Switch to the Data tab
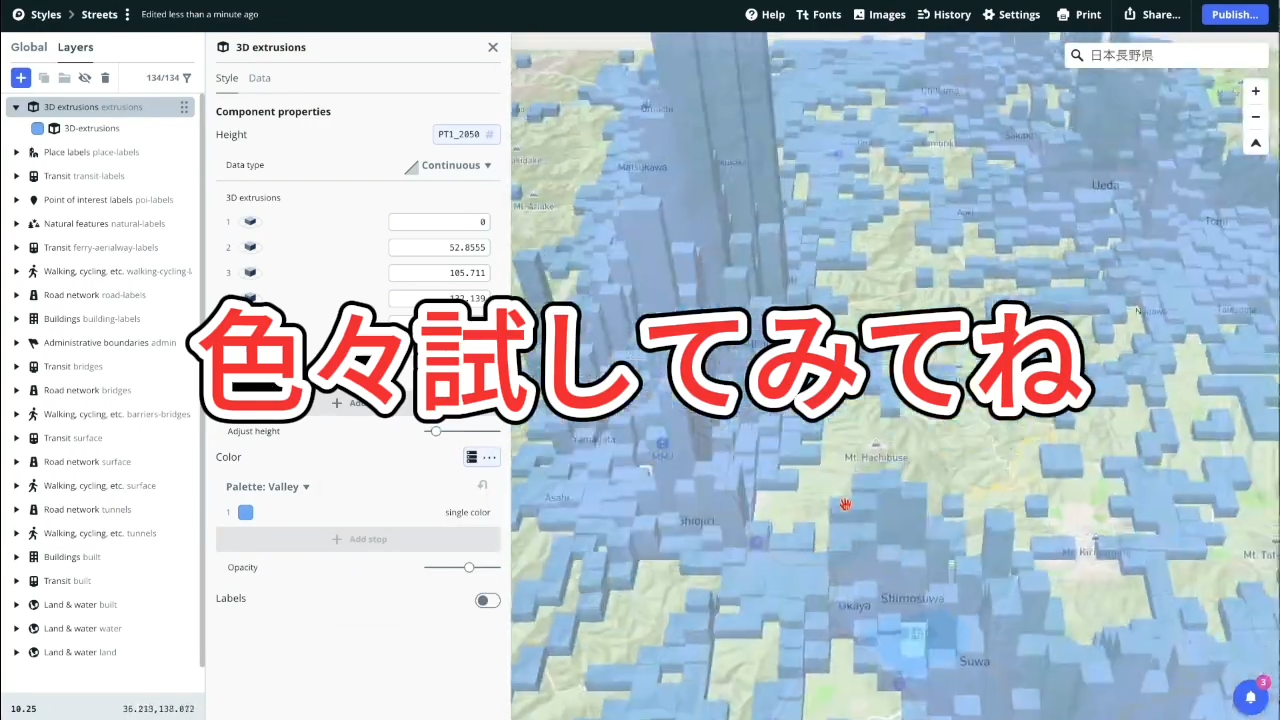This screenshot has height=720, width=1280. [x=259, y=77]
